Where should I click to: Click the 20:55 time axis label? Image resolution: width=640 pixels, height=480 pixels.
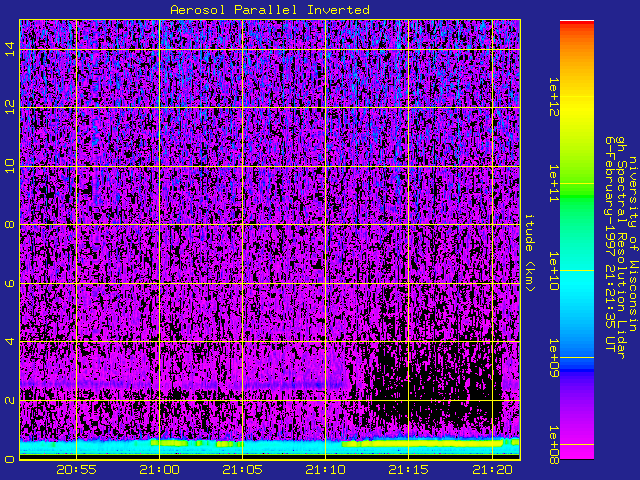click(76, 470)
